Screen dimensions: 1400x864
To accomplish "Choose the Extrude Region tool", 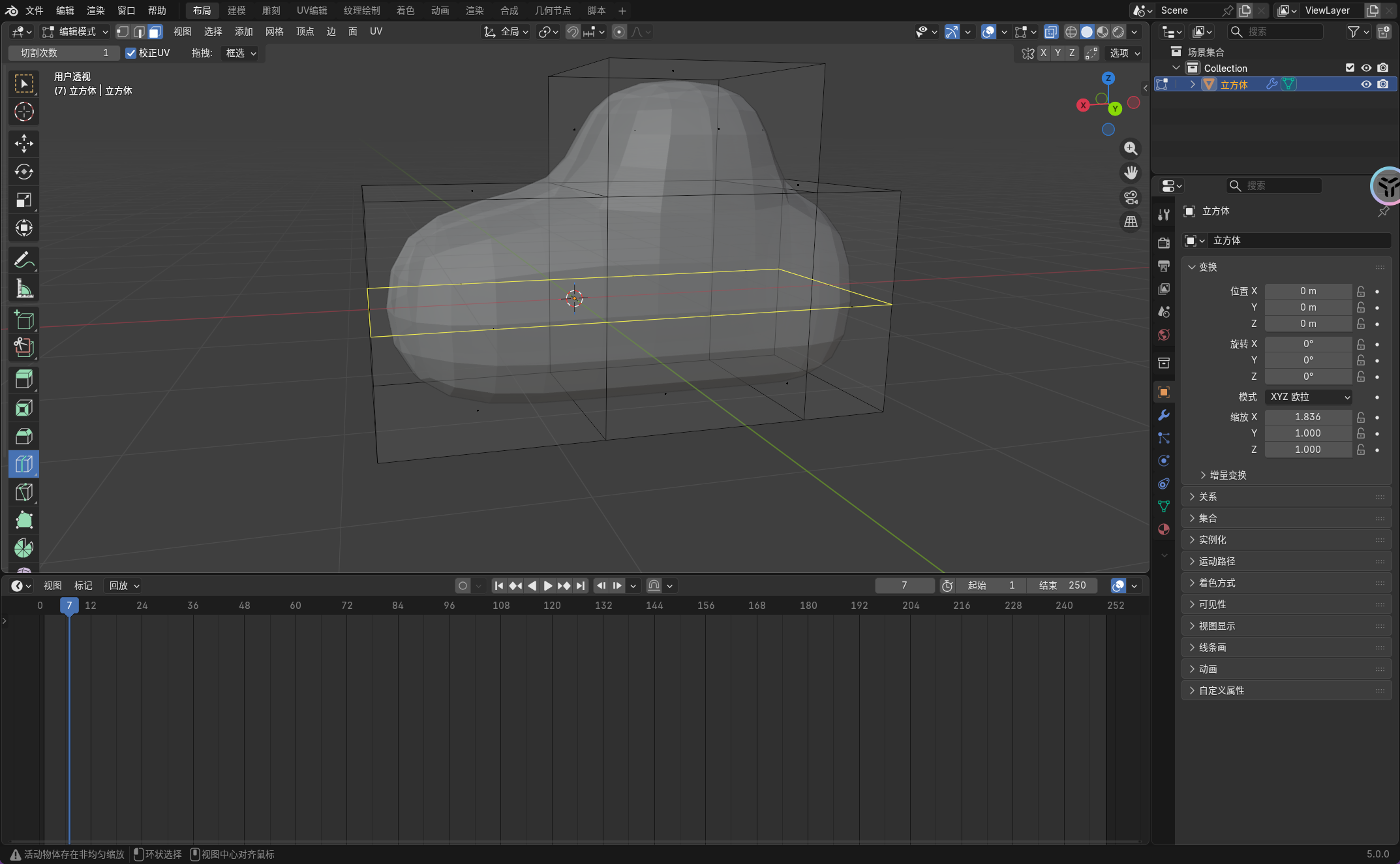I will (24, 380).
